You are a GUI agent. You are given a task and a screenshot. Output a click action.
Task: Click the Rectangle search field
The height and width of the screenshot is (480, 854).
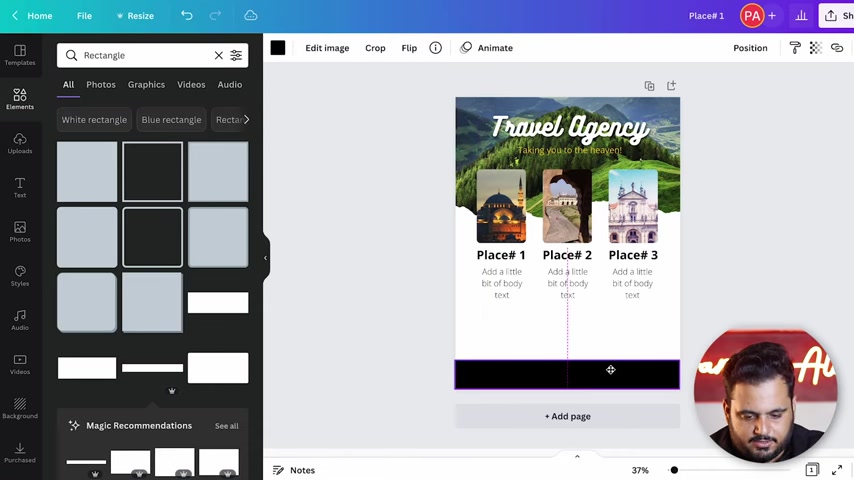pyautogui.click(x=144, y=55)
